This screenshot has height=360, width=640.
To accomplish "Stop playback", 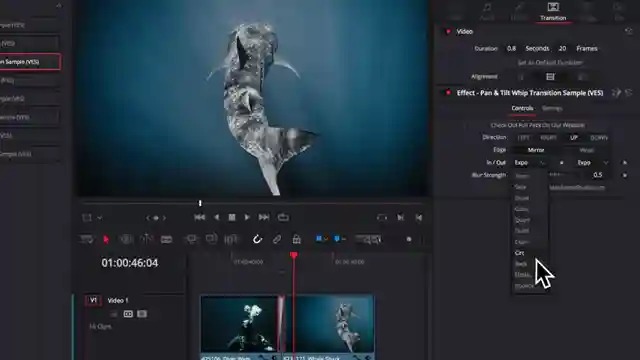I will tap(232, 218).
